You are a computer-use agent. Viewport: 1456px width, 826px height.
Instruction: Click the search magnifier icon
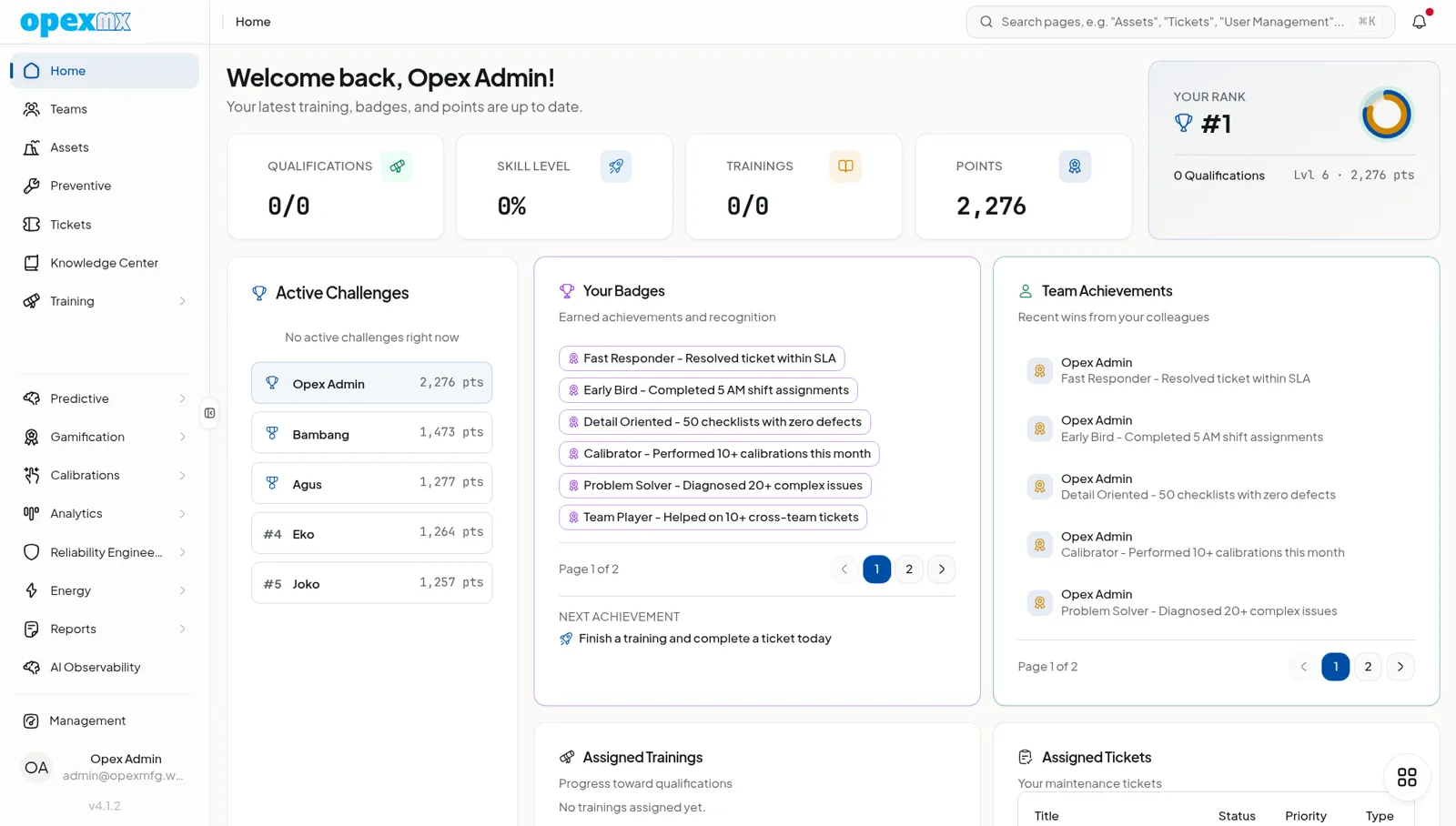986,22
